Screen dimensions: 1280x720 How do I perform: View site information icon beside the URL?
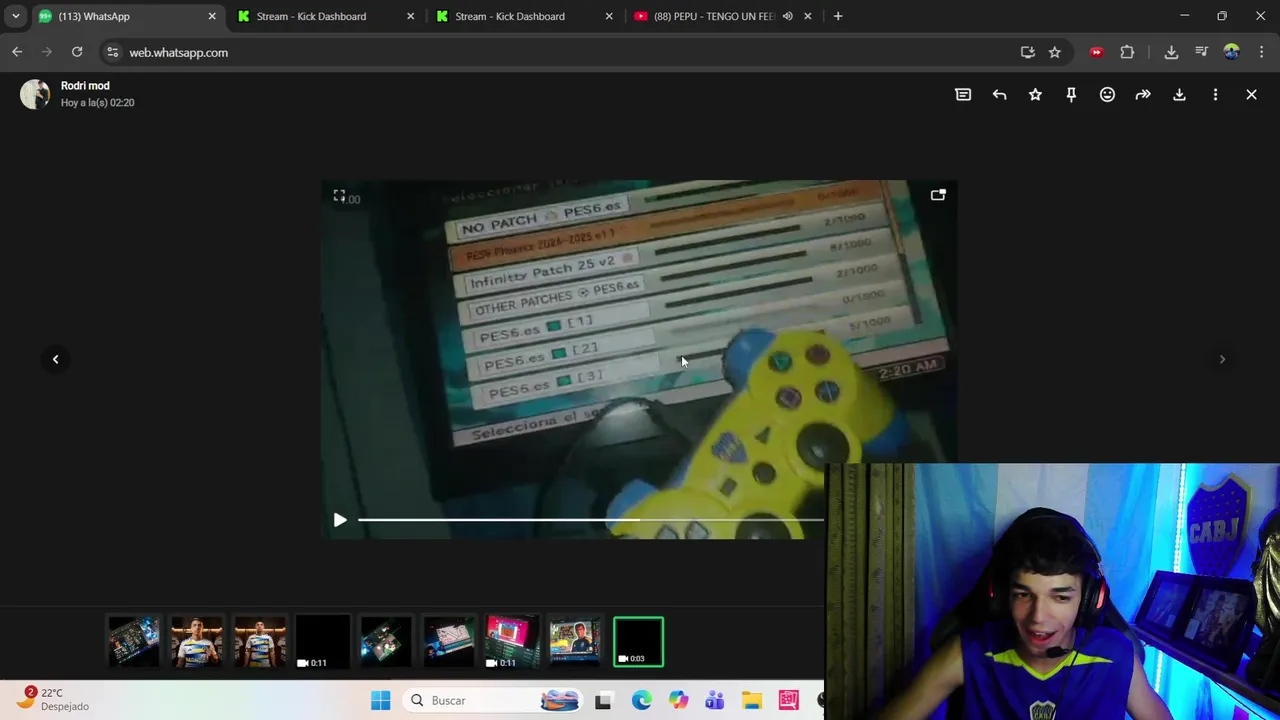tap(112, 52)
